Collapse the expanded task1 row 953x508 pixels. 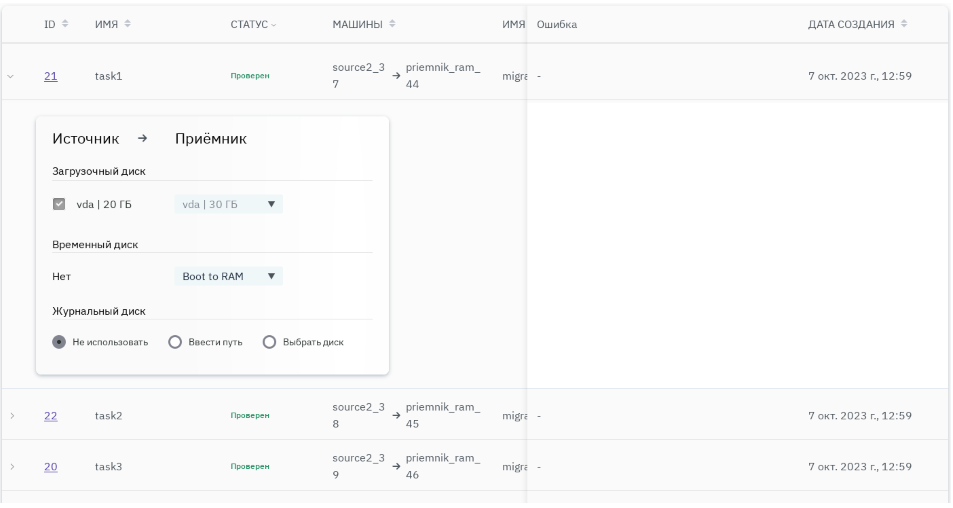tap(11, 76)
